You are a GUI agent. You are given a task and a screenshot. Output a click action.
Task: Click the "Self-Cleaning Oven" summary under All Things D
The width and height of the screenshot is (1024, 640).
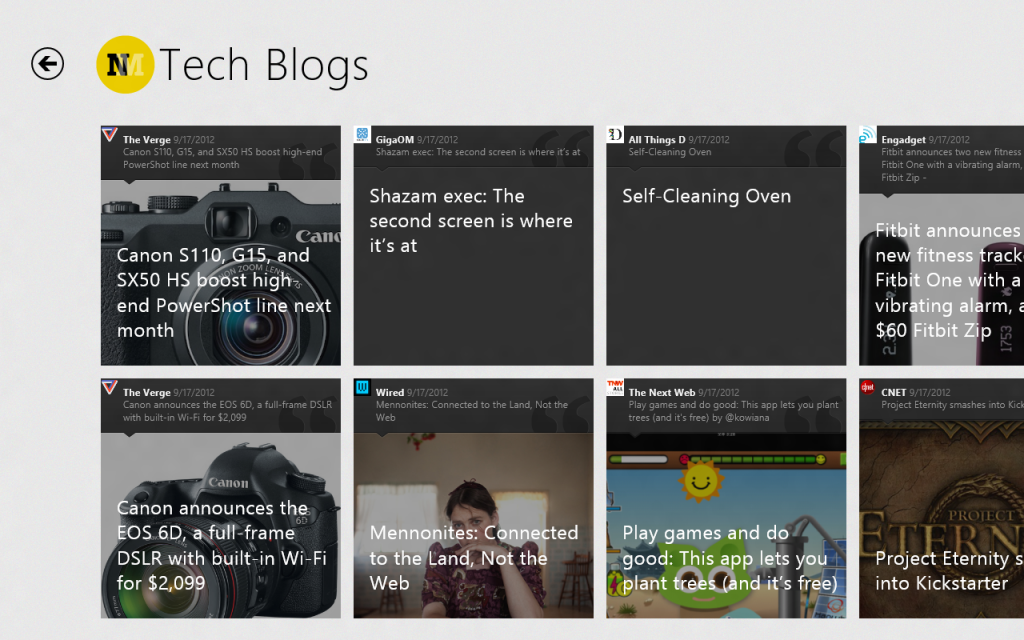click(669, 152)
